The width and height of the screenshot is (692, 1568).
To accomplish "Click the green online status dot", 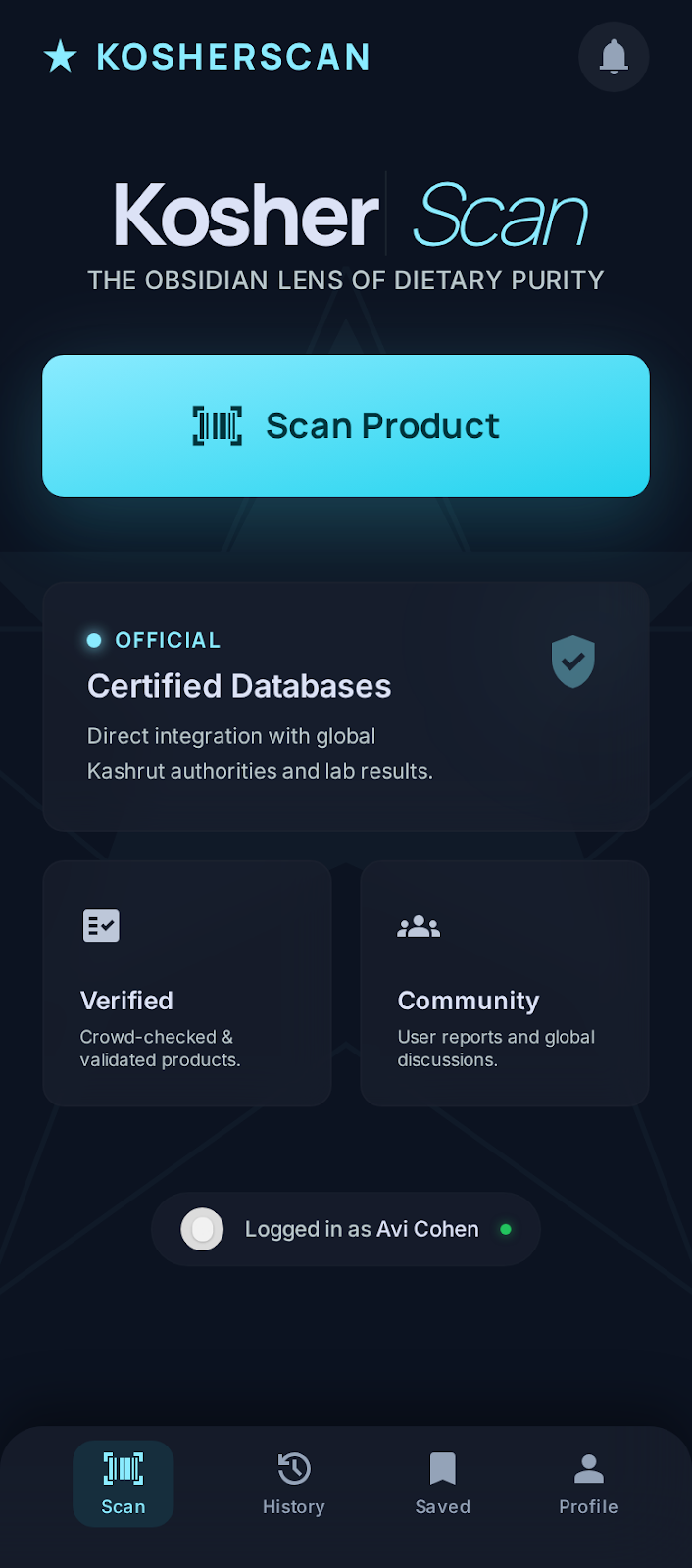I will [x=506, y=1229].
